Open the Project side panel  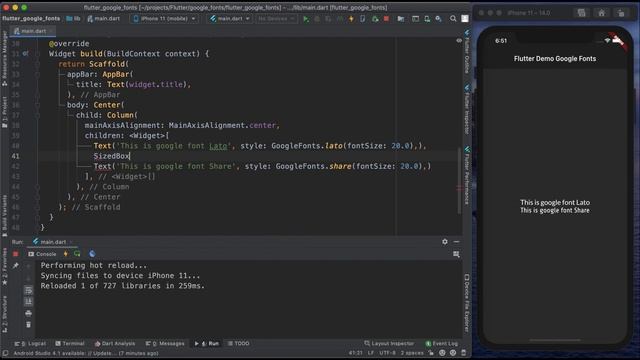(4, 112)
